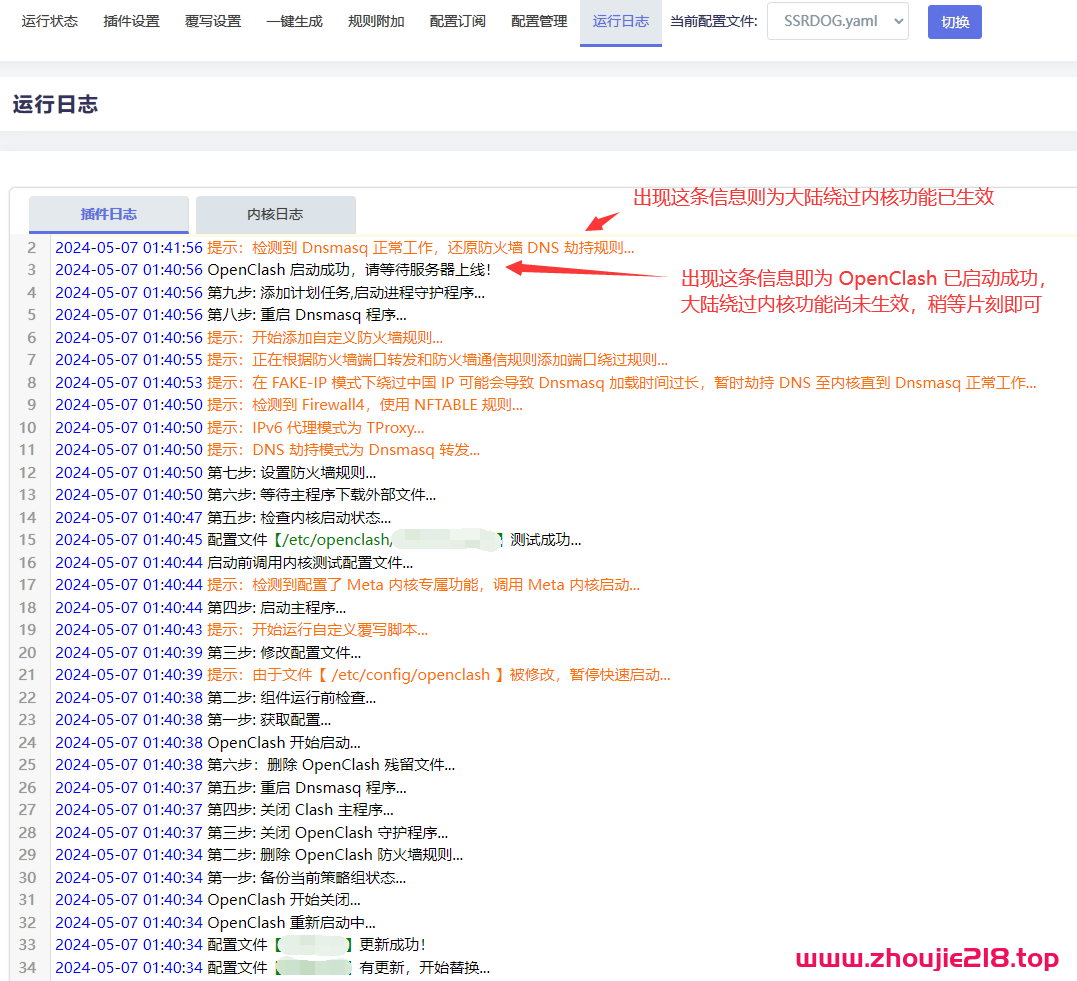Select the 运行日志 tab
The height and width of the screenshot is (981, 1077).
(620, 21)
